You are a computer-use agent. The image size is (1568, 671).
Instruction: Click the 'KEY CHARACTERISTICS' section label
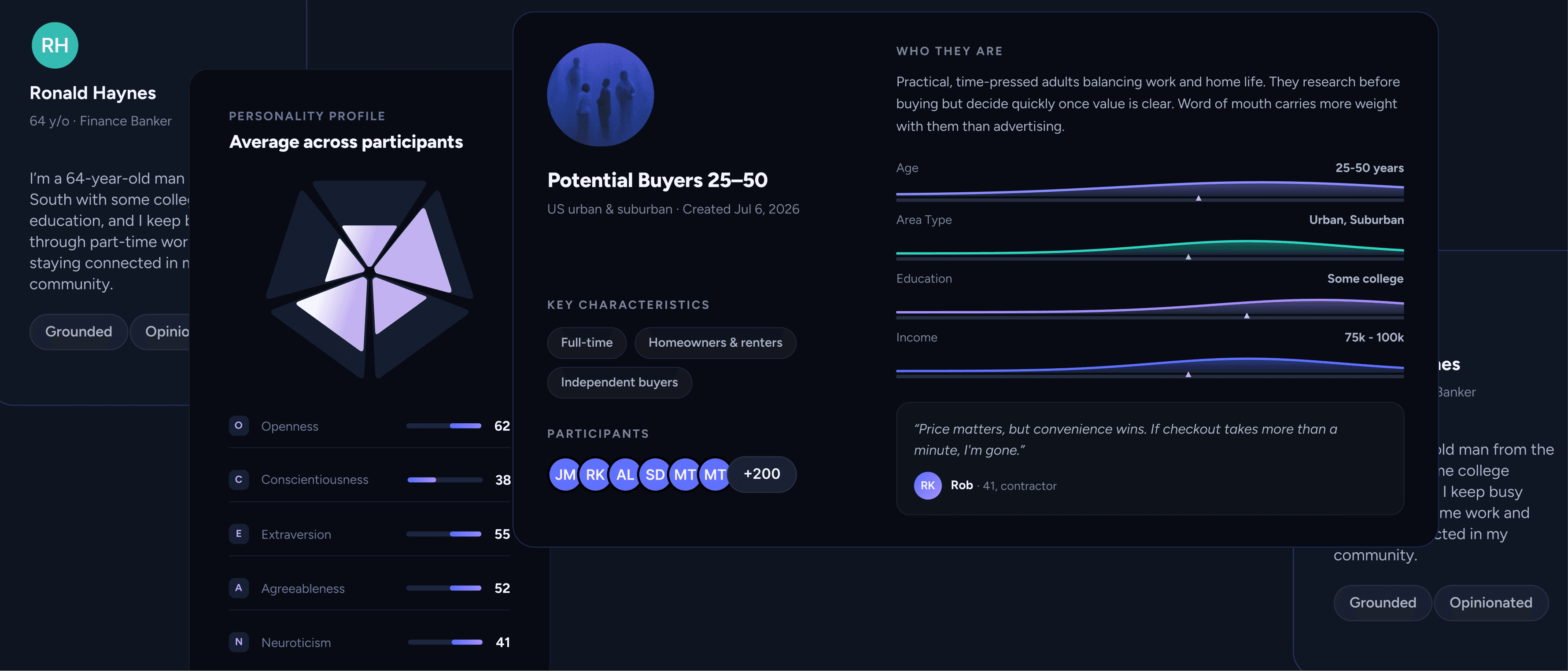pos(628,305)
